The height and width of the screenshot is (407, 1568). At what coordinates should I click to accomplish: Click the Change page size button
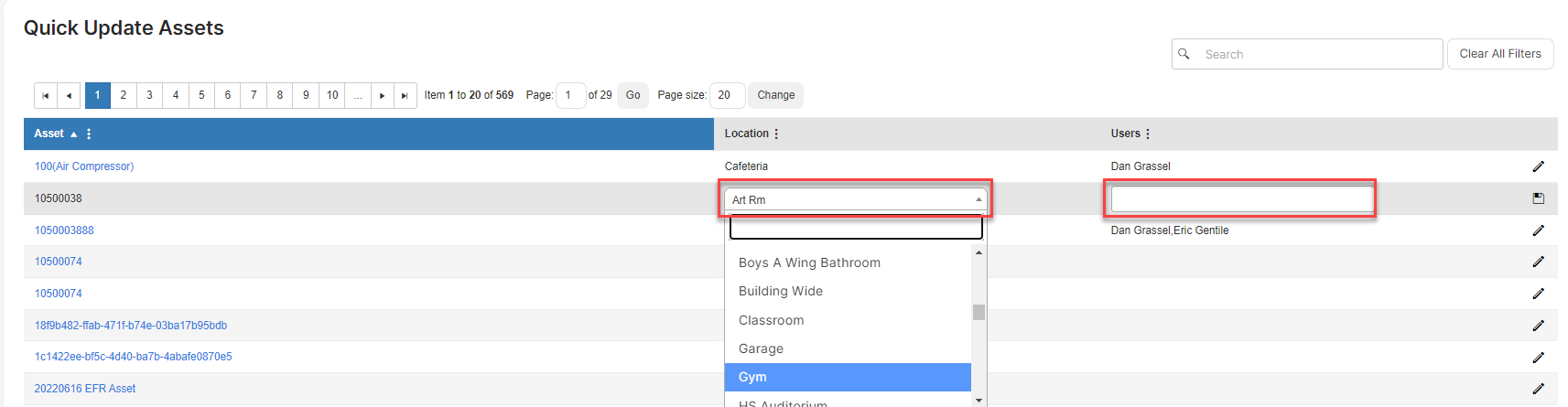click(776, 95)
